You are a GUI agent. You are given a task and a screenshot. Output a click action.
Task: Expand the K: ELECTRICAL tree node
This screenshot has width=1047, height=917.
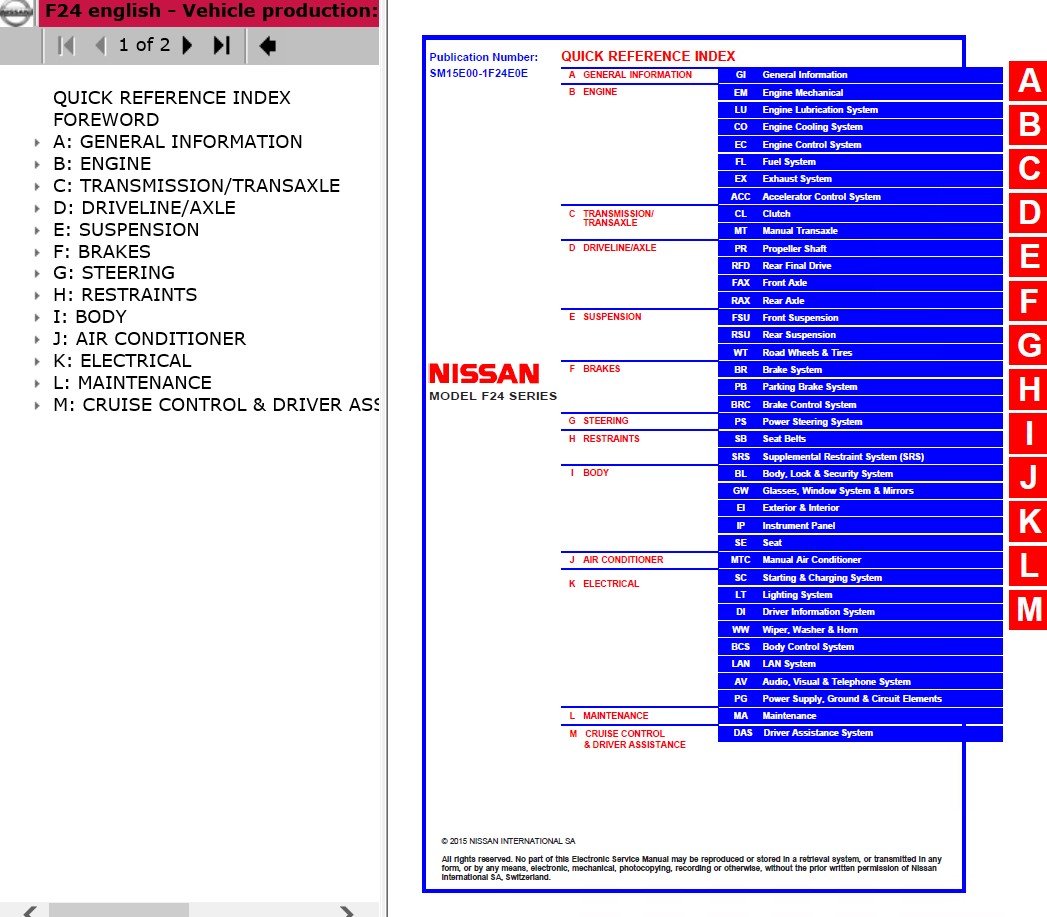(37, 361)
